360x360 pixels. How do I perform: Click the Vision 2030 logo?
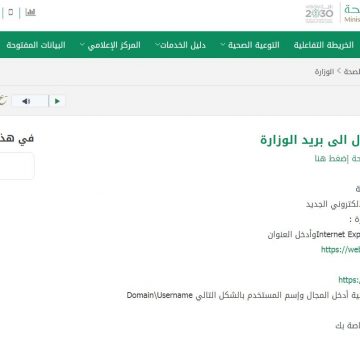319,14
